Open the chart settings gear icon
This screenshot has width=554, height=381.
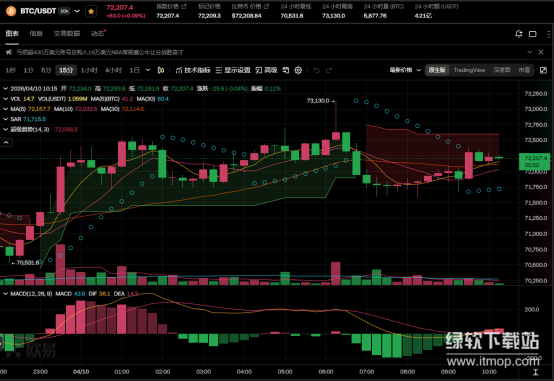298,70
